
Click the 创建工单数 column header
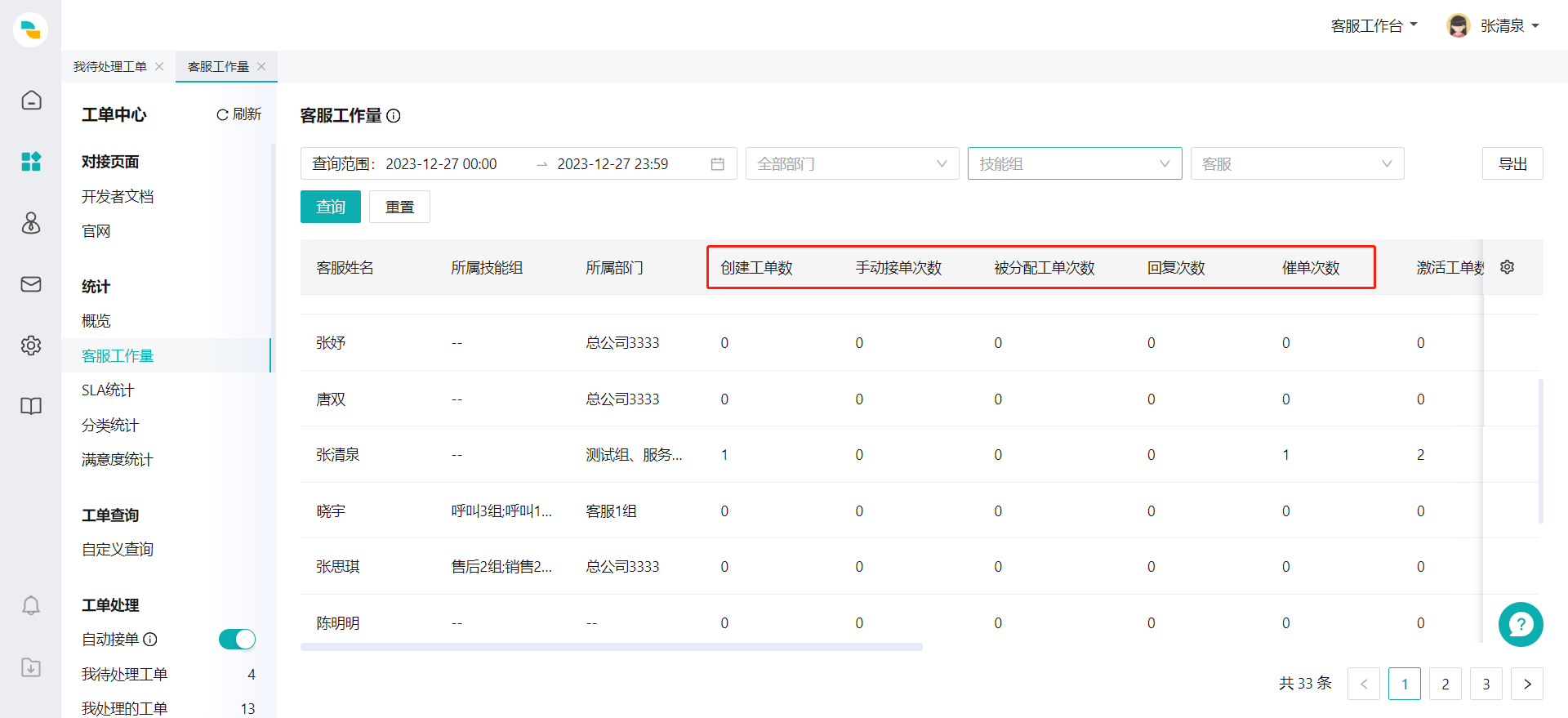(757, 268)
